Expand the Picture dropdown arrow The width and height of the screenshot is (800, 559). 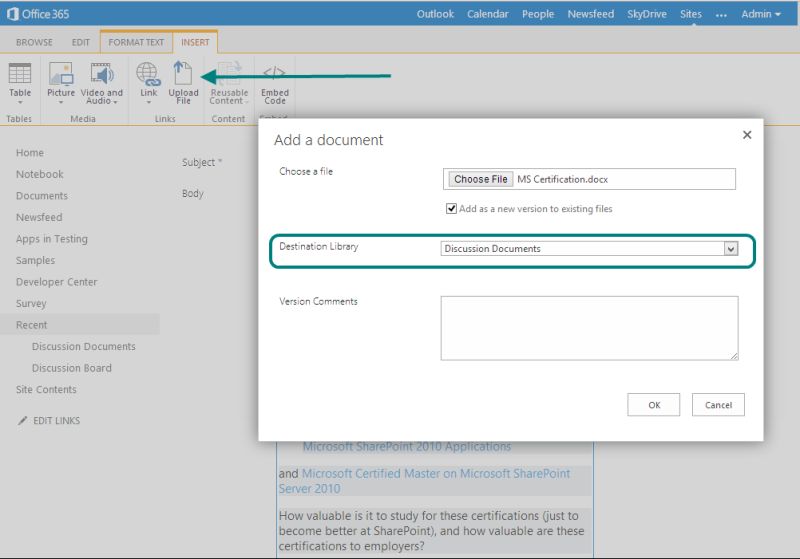tap(61, 103)
